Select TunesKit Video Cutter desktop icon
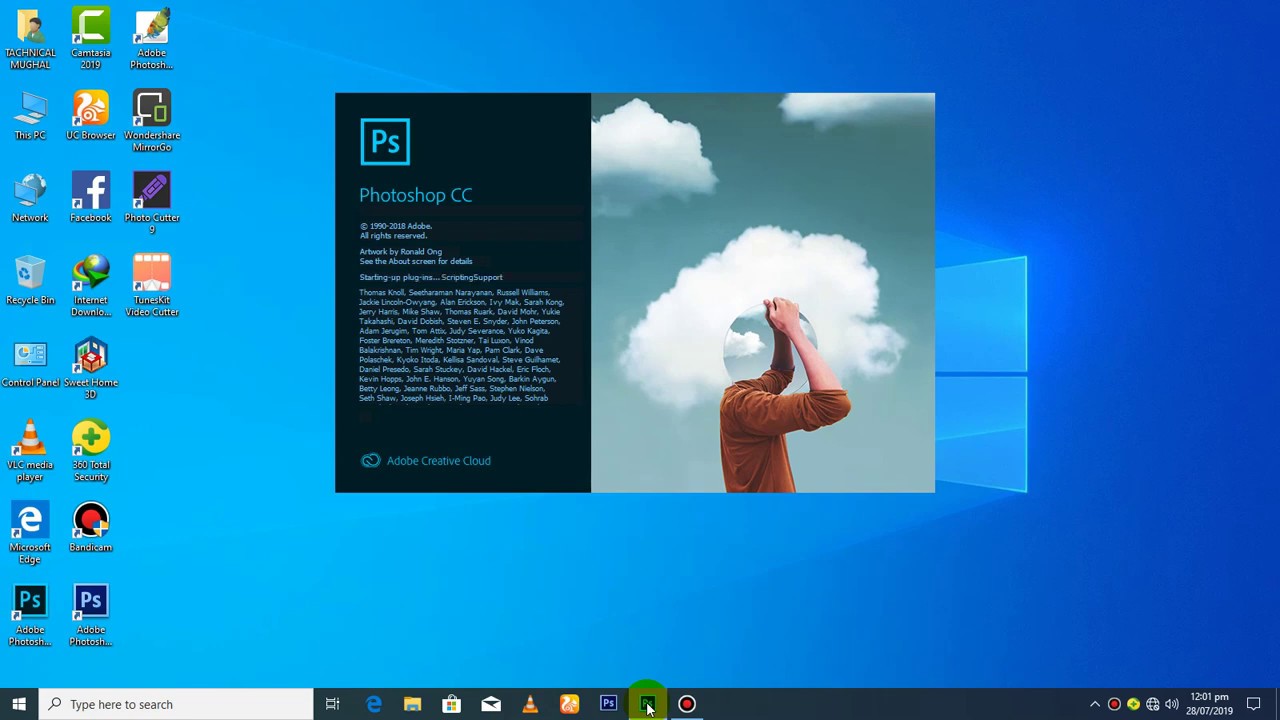The width and height of the screenshot is (1280, 720). point(152,286)
